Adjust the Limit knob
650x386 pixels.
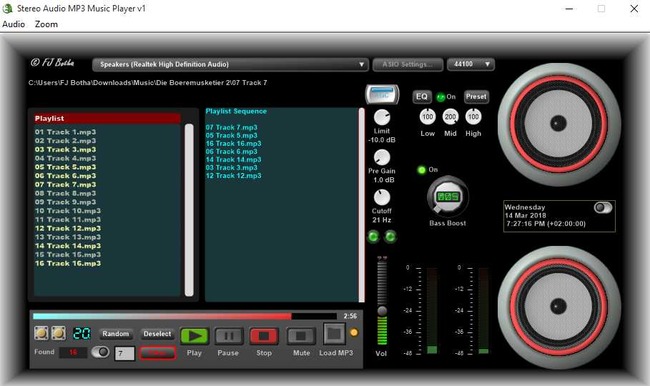(x=382, y=118)
